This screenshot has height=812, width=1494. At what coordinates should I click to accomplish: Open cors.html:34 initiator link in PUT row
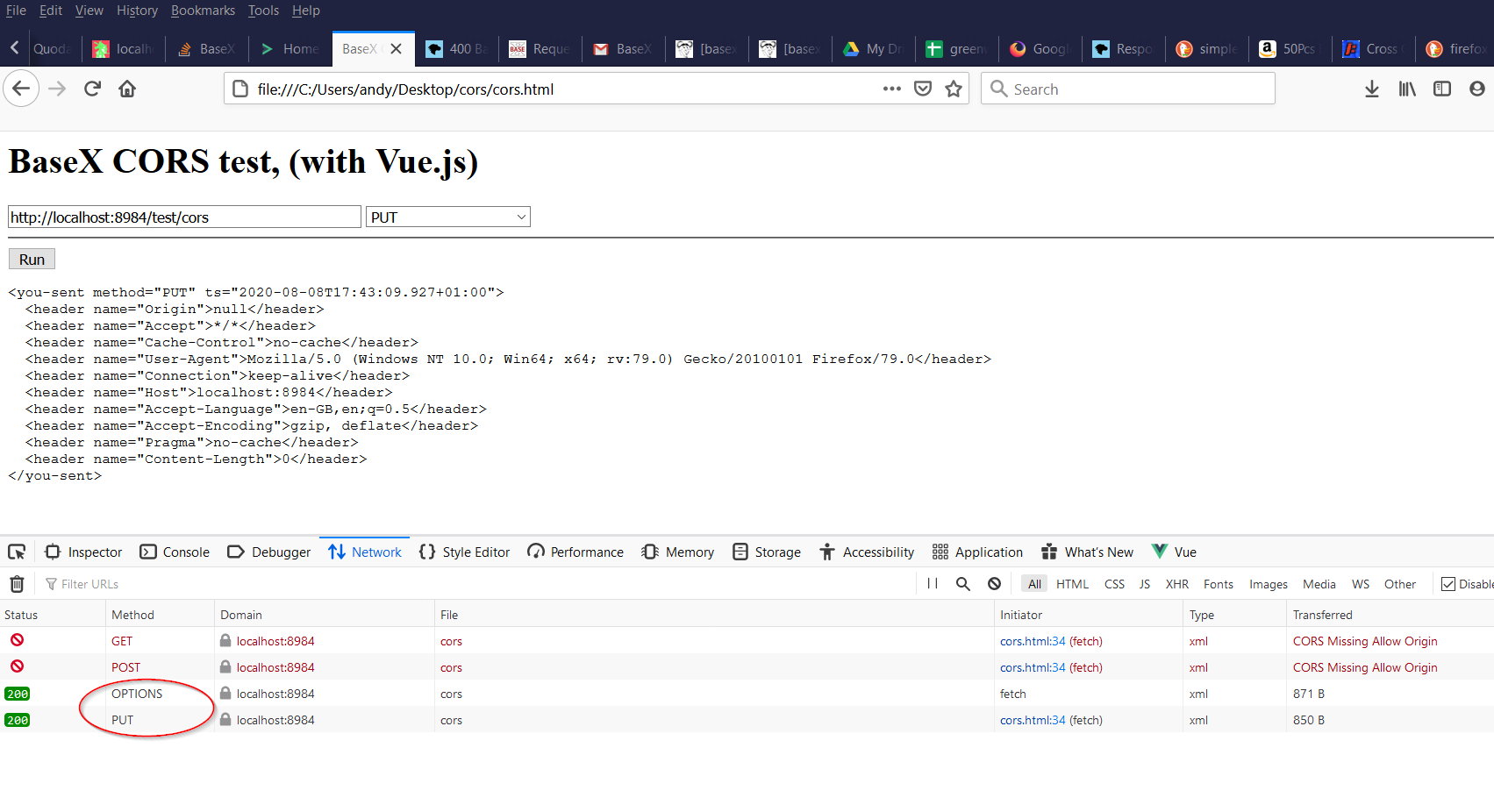click(x=1033, y=720)
